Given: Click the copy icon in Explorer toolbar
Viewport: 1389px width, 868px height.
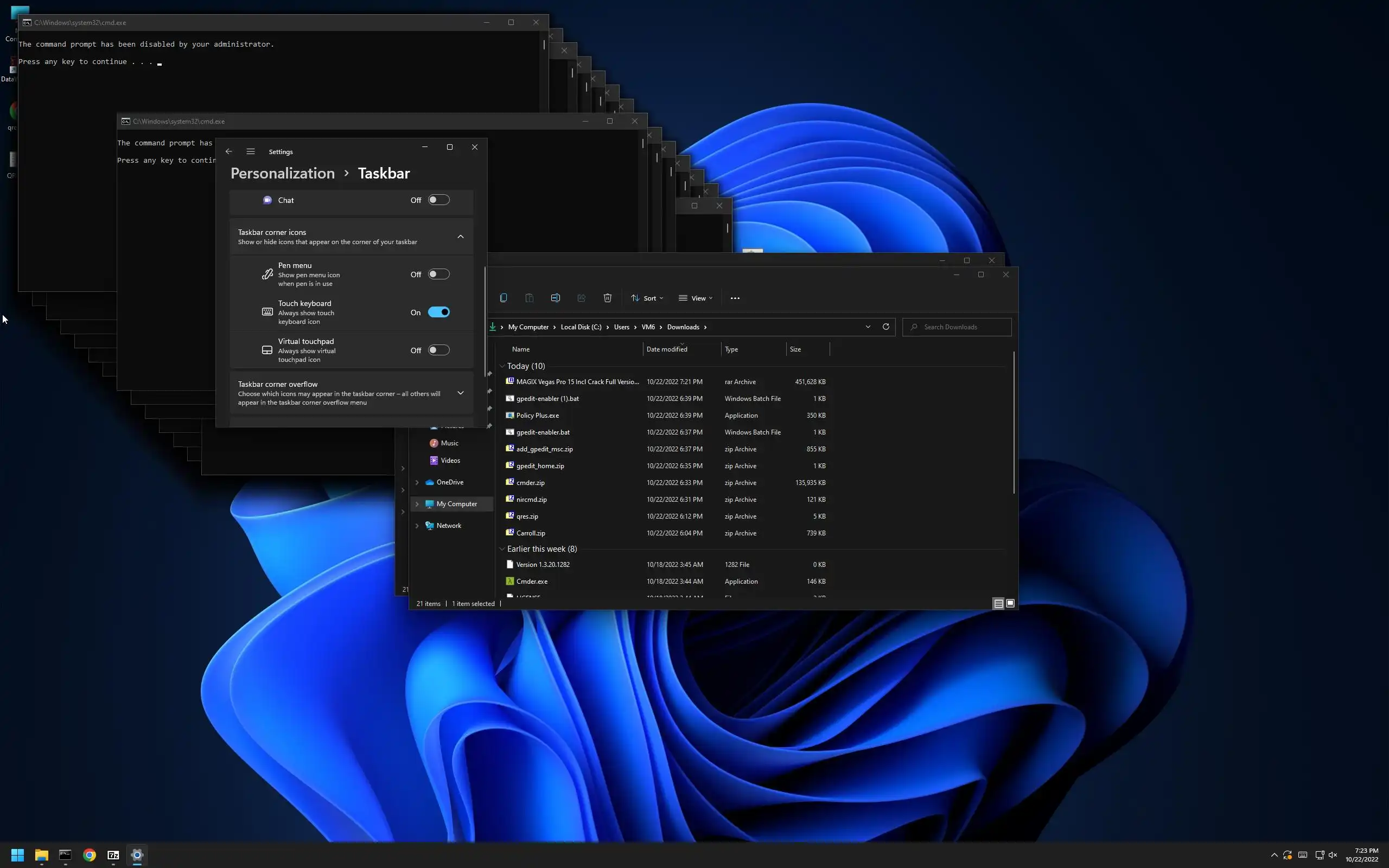Looking at the screenshot, I should click(504, 298).
